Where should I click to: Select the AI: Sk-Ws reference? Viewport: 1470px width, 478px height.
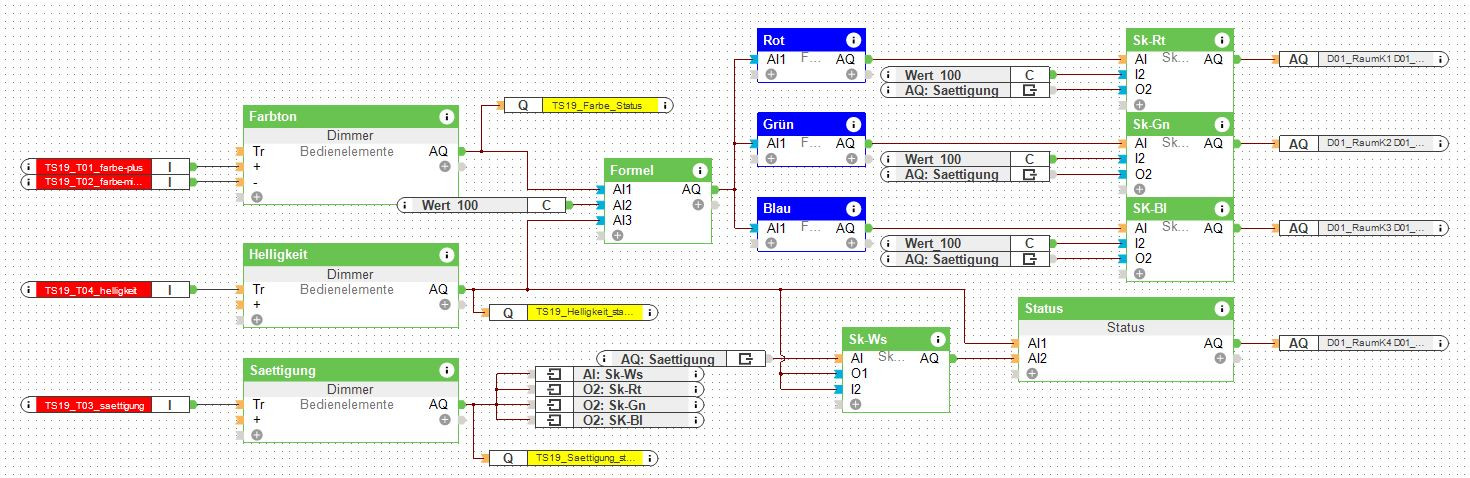(x=619, y=374)
